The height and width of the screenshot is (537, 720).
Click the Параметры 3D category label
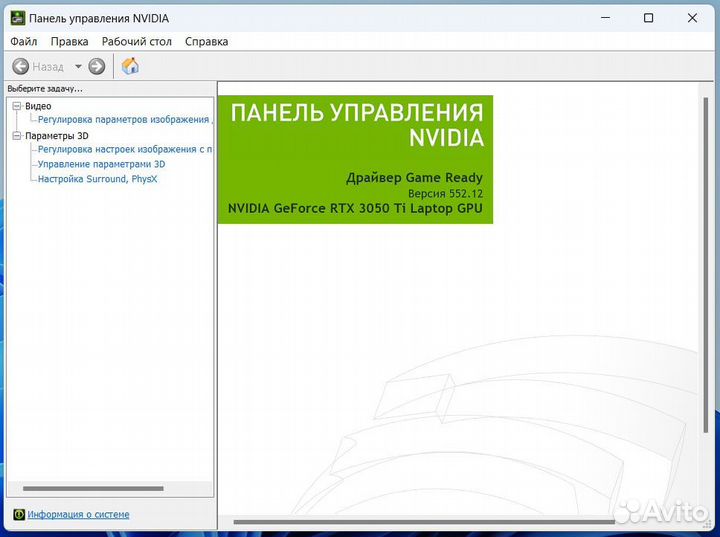(x=57, y=136)
